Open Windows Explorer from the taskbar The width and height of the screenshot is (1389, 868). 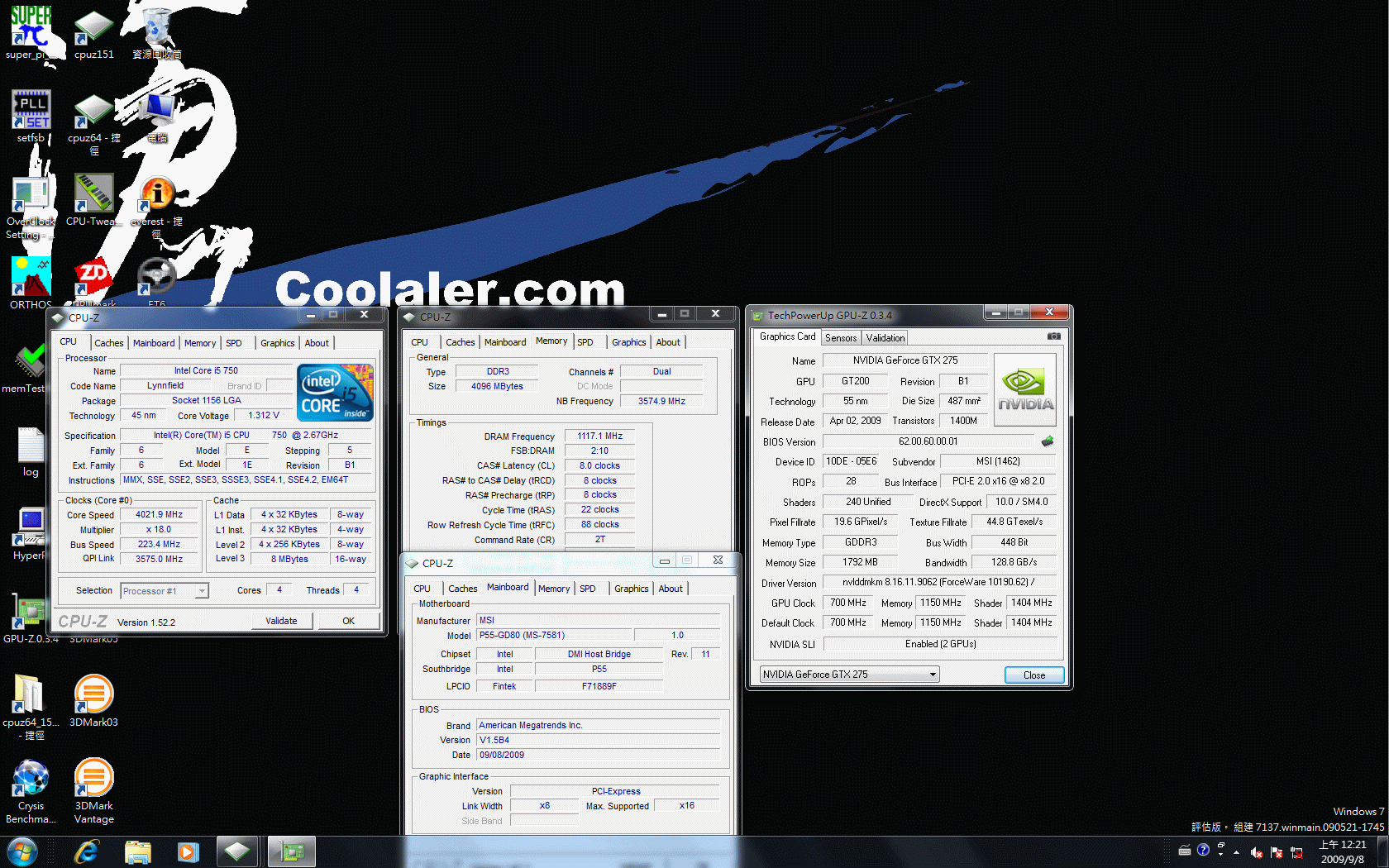click(x=137, y=851)
